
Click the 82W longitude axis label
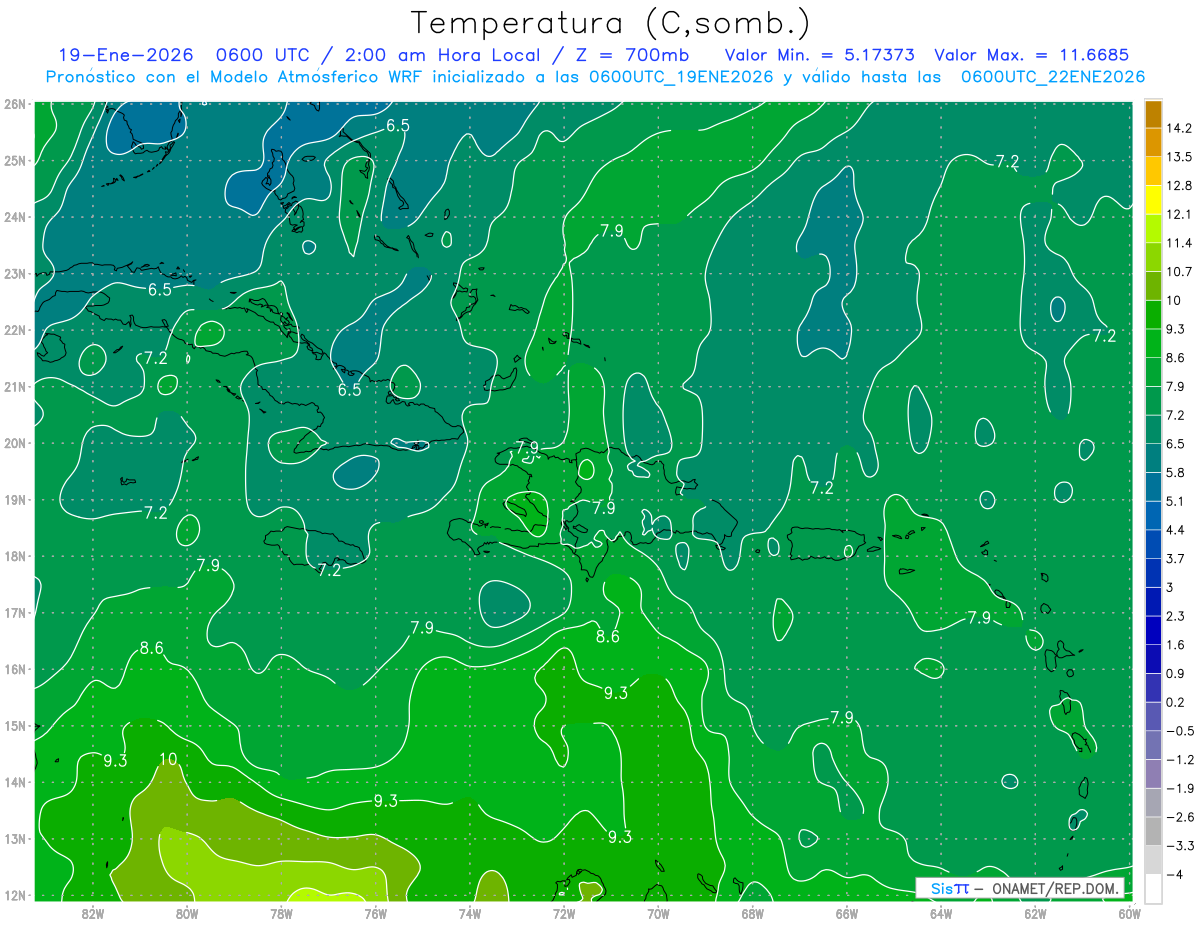pyautogui.click(x=93, y=913)
